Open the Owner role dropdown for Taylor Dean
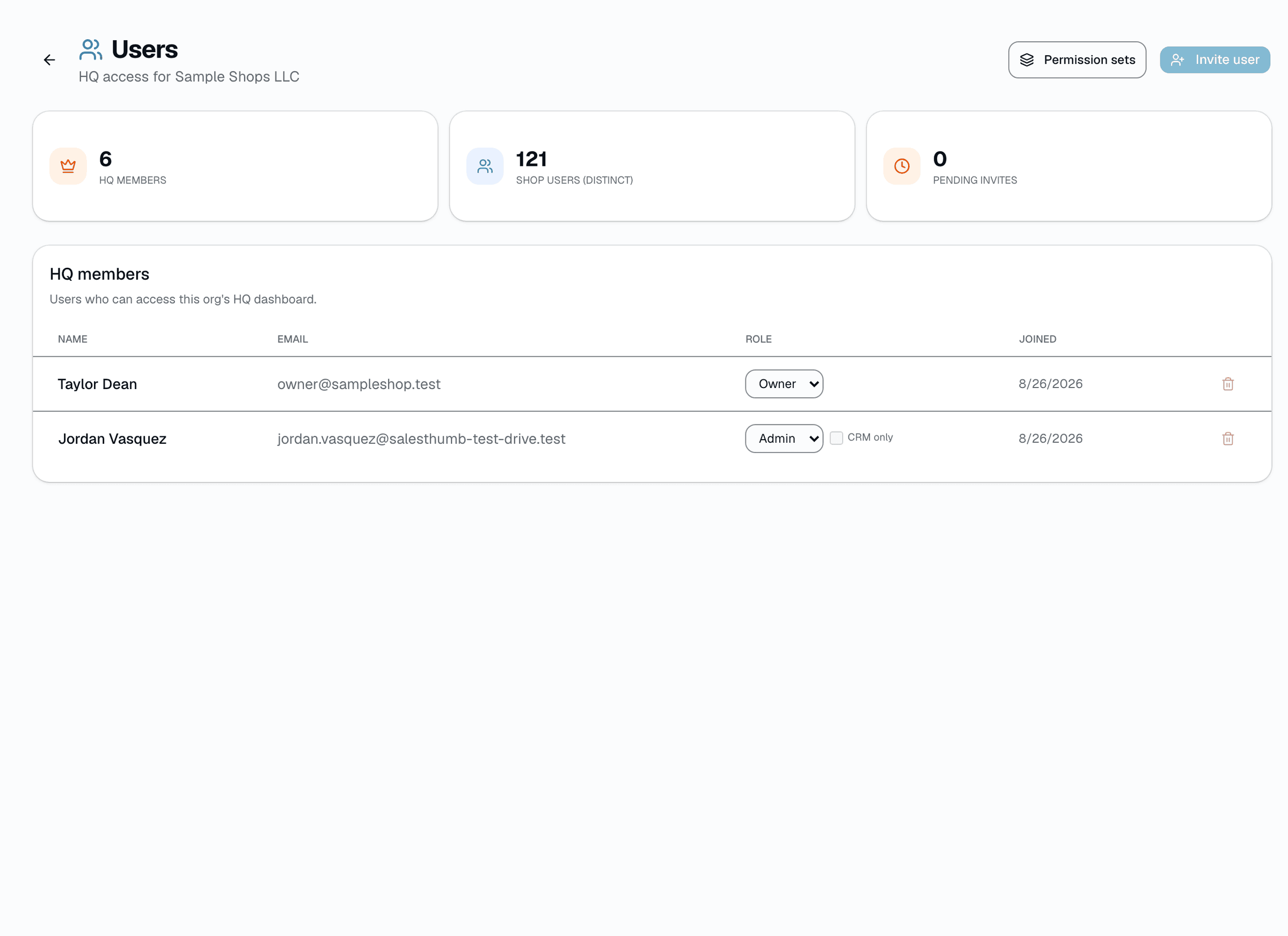 pyautogui.click(x=784, y=384)
